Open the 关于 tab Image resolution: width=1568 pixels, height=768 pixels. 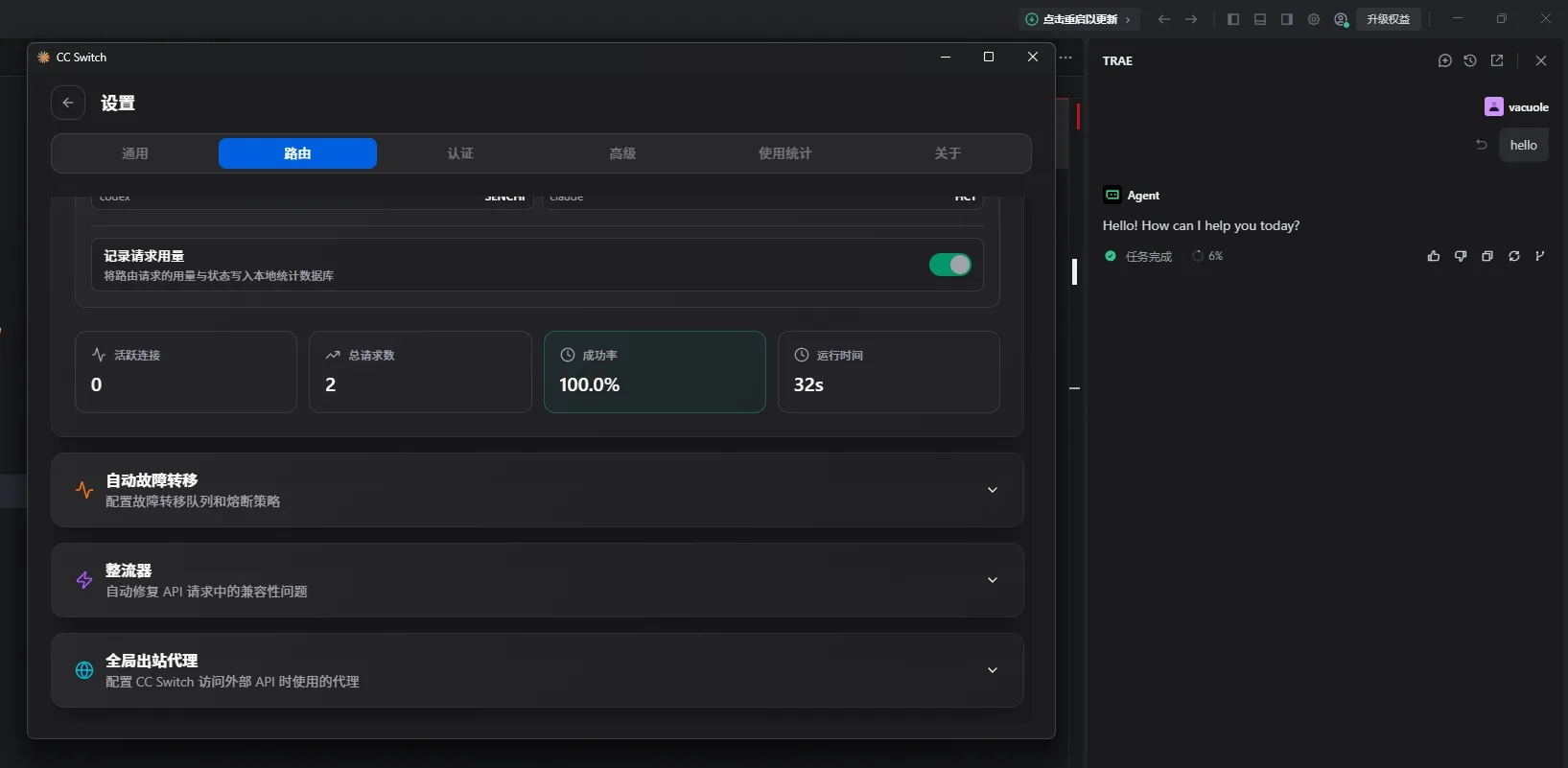(x=948, y=153)
